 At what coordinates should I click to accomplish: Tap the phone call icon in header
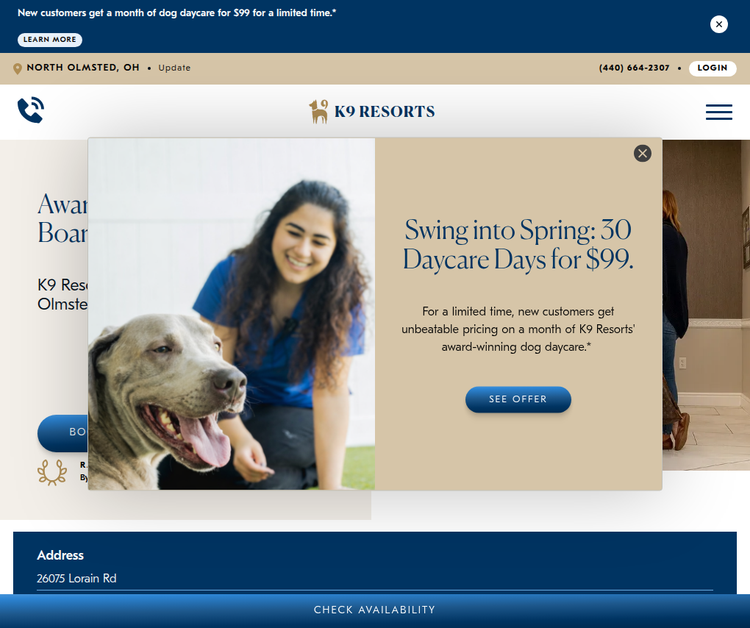[x=30, y=110]
